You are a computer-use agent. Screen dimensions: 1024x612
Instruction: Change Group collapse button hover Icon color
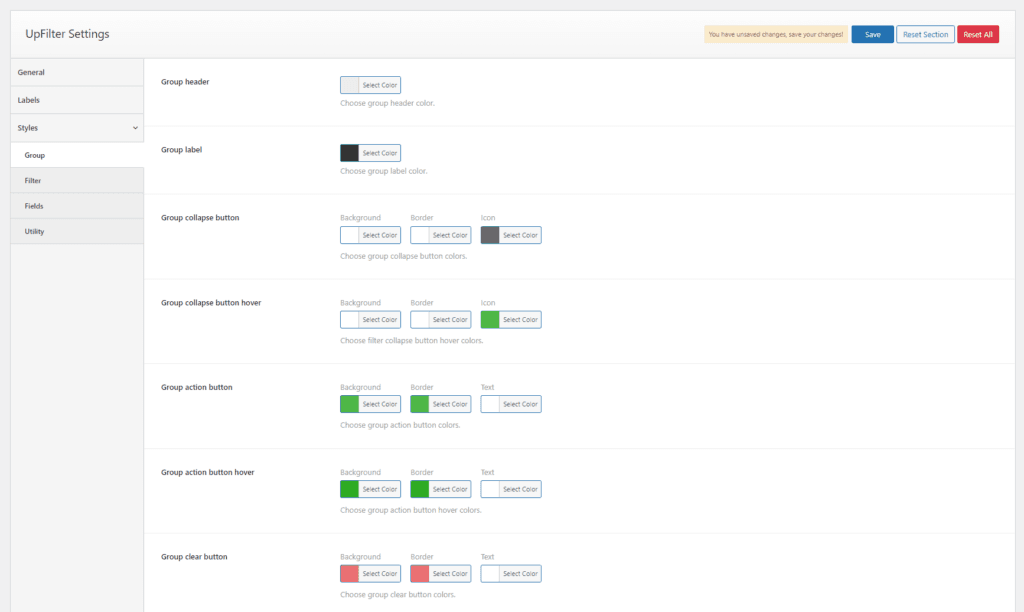[510, 320]
